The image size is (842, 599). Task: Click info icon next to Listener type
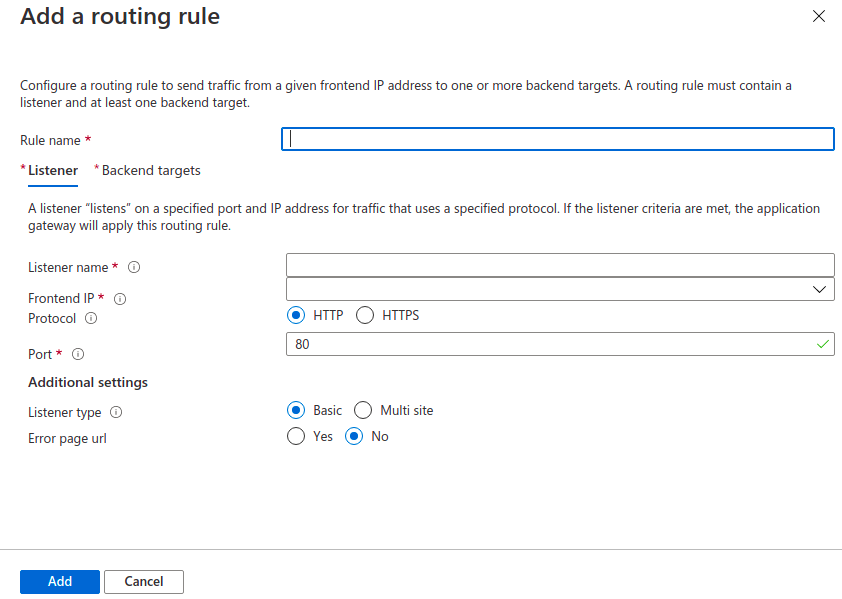(x=116, y=412)
